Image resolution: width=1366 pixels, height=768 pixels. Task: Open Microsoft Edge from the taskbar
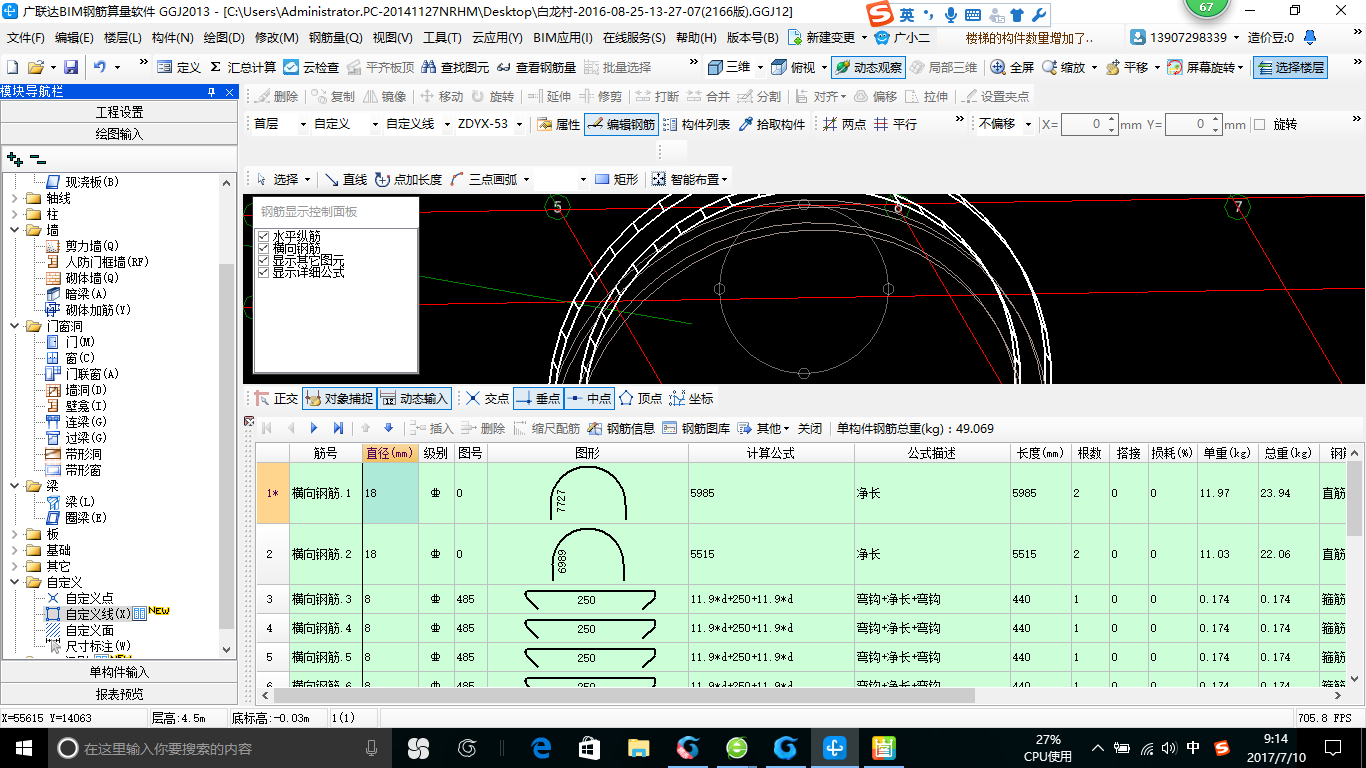(541, 747)
